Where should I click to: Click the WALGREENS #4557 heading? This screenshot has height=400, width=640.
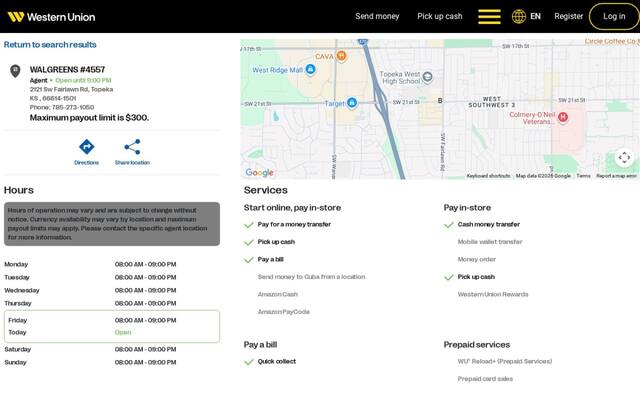(67, 69)
